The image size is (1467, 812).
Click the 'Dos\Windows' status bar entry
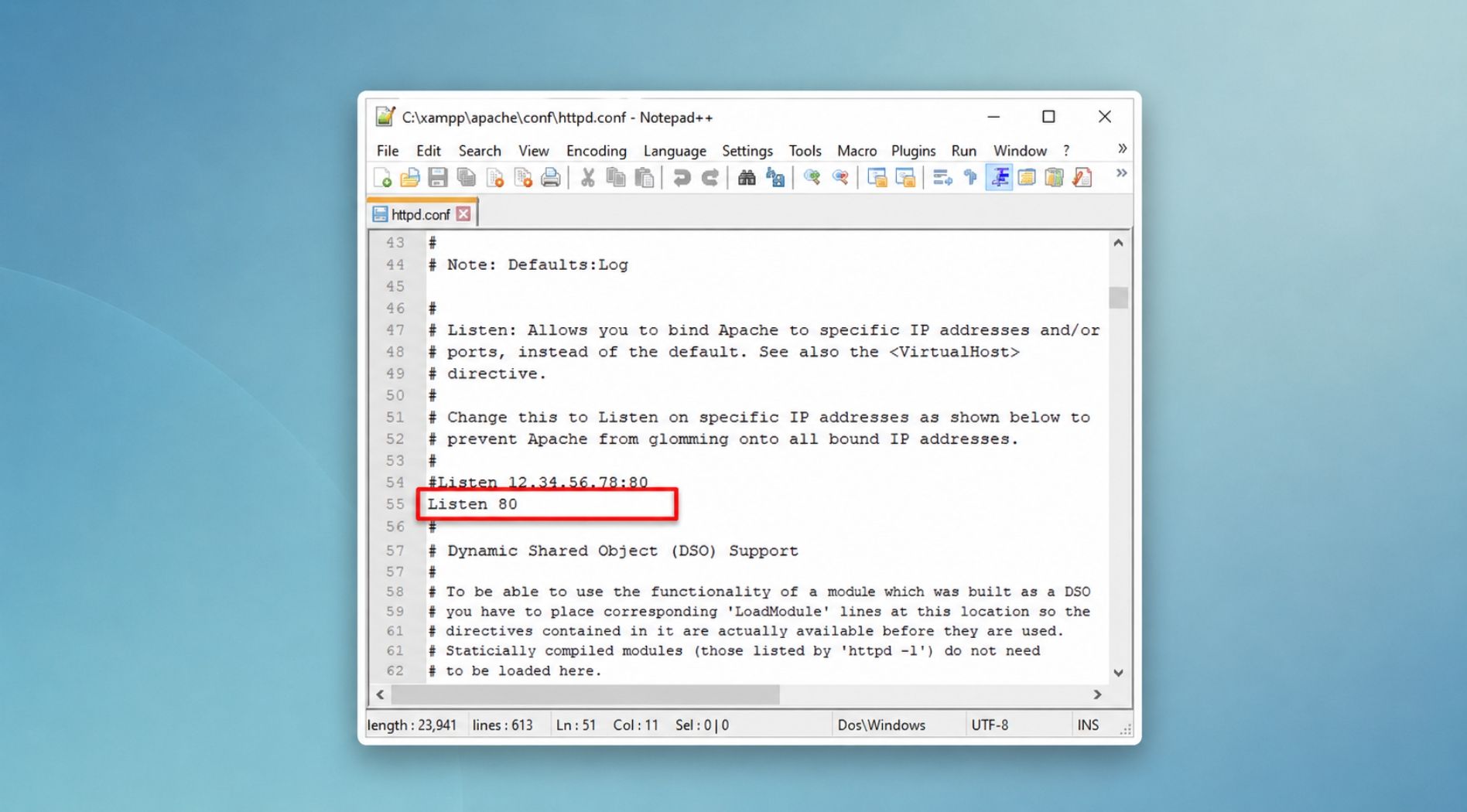click(881, 725)
